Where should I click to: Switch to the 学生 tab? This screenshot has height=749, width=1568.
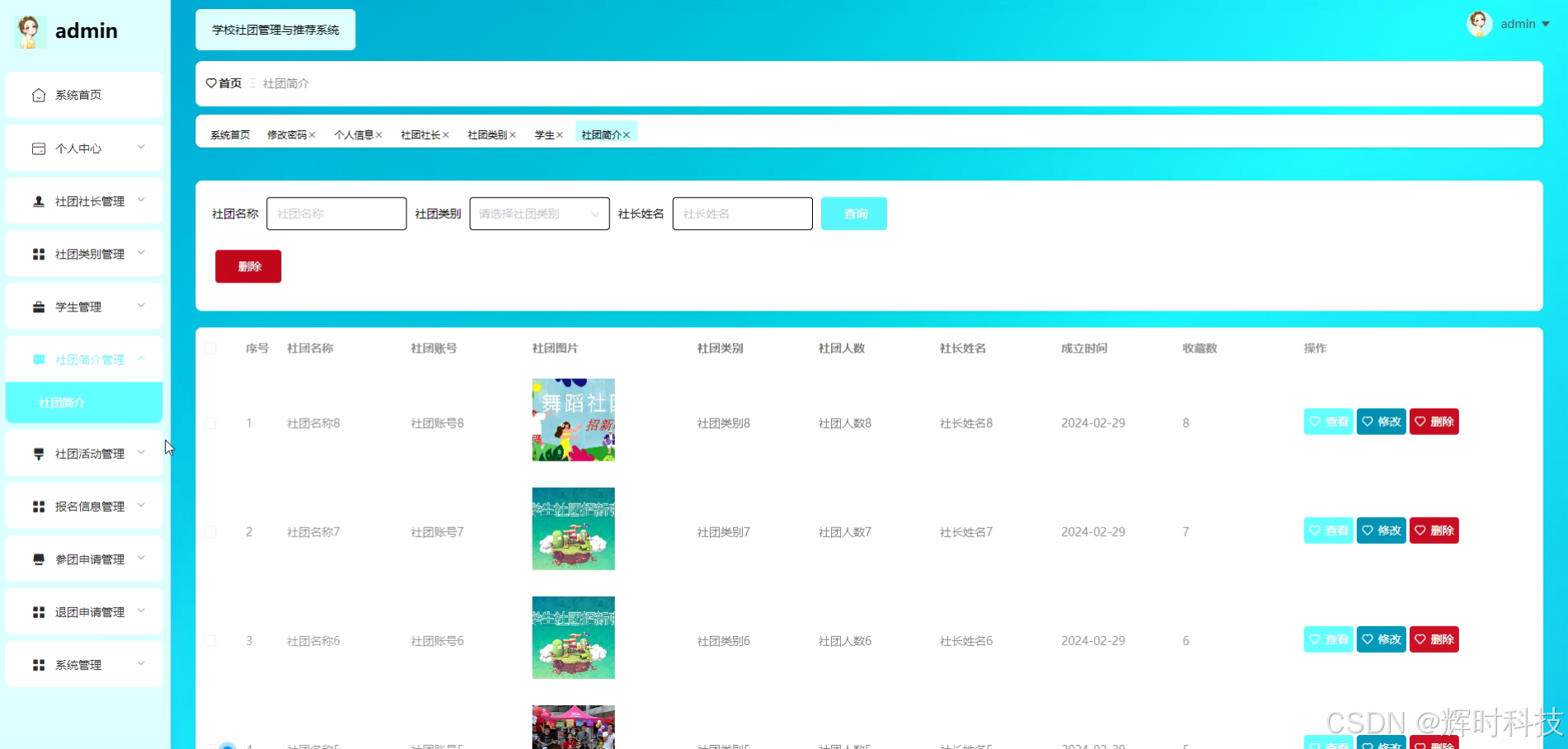point(544,135)
